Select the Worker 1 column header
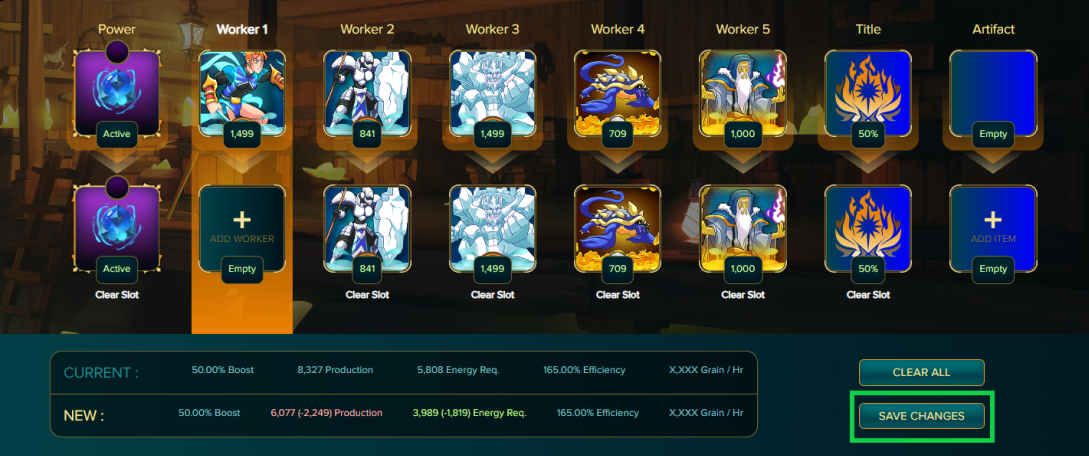This screenshot has width=1089, height=456. pyautogui.click(x=242, y=29)
